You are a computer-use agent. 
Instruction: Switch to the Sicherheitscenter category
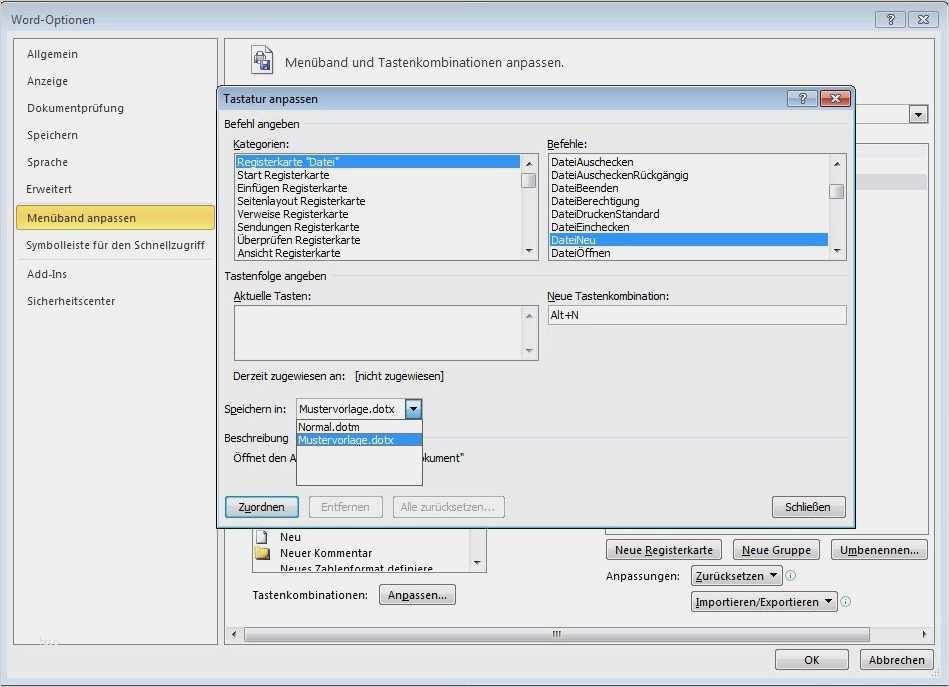(71, 301)
